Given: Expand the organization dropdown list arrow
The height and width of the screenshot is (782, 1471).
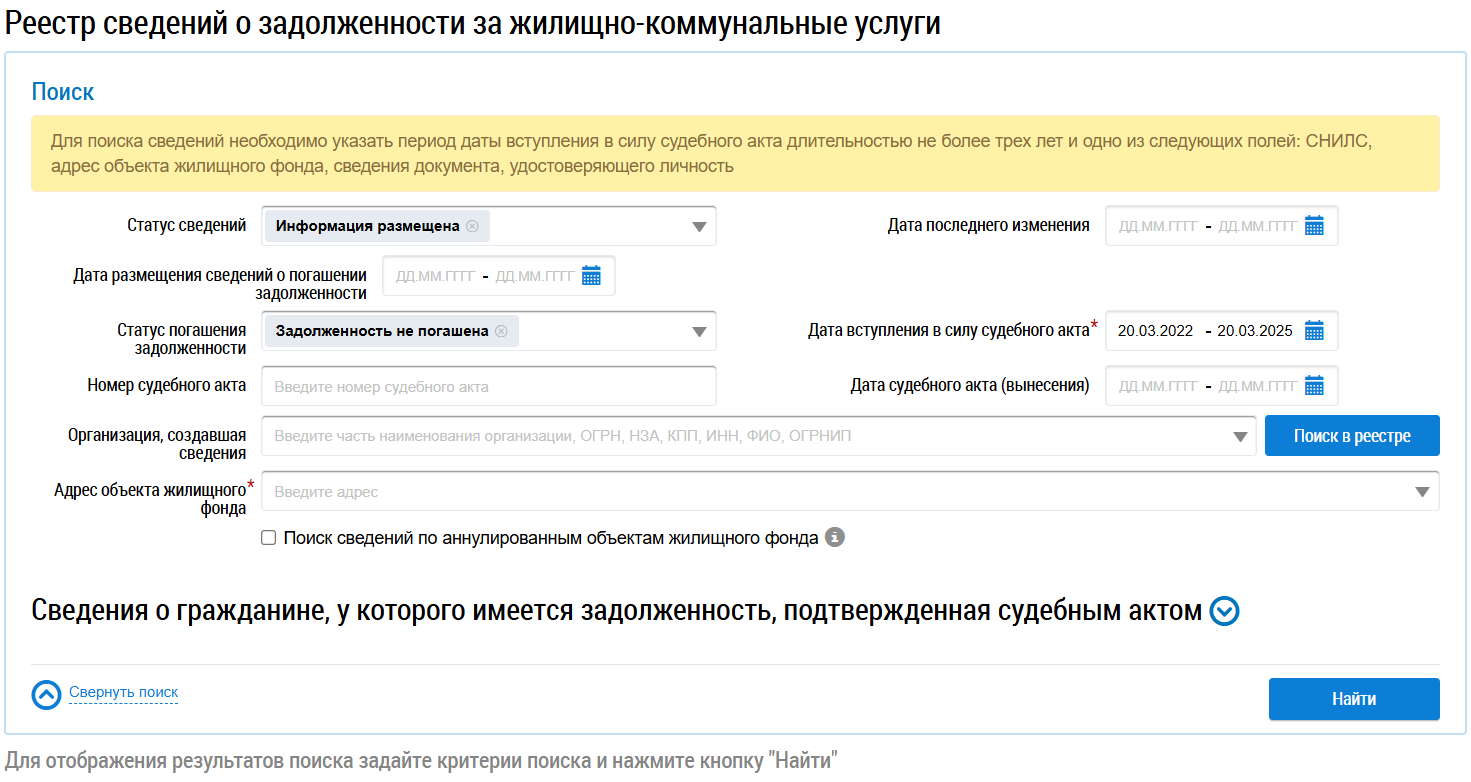Looking at the screenshot, I should point(1240,437).
